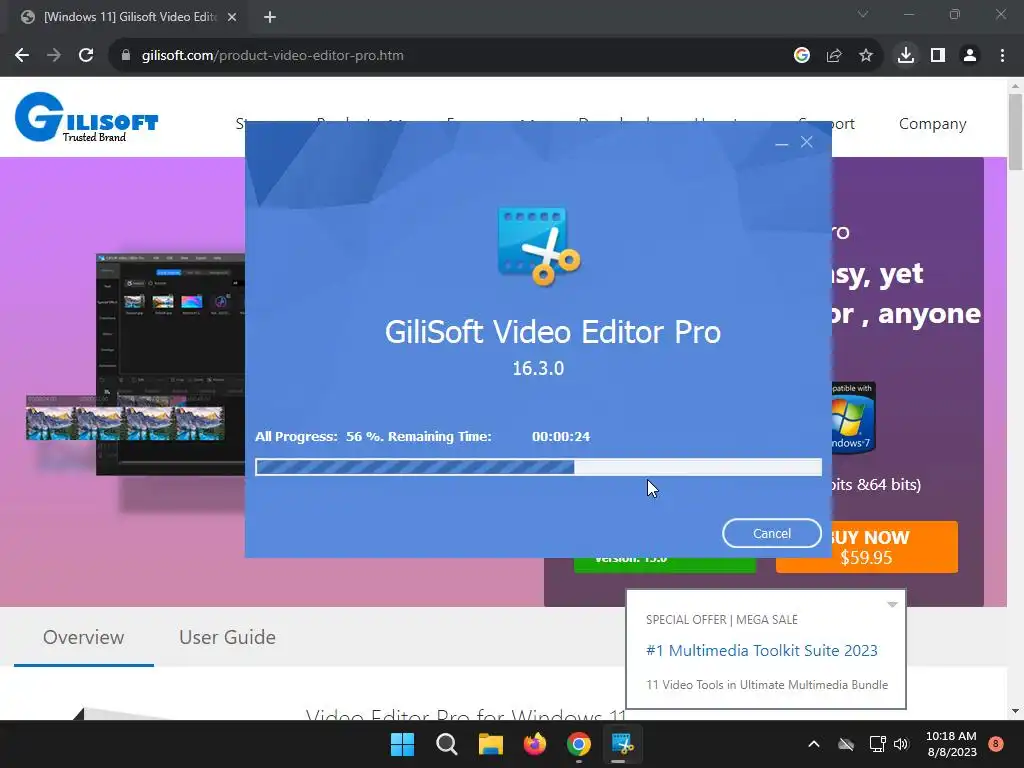
Task: Switch to the User Guide tab
Action: click(x=227, y=637)
